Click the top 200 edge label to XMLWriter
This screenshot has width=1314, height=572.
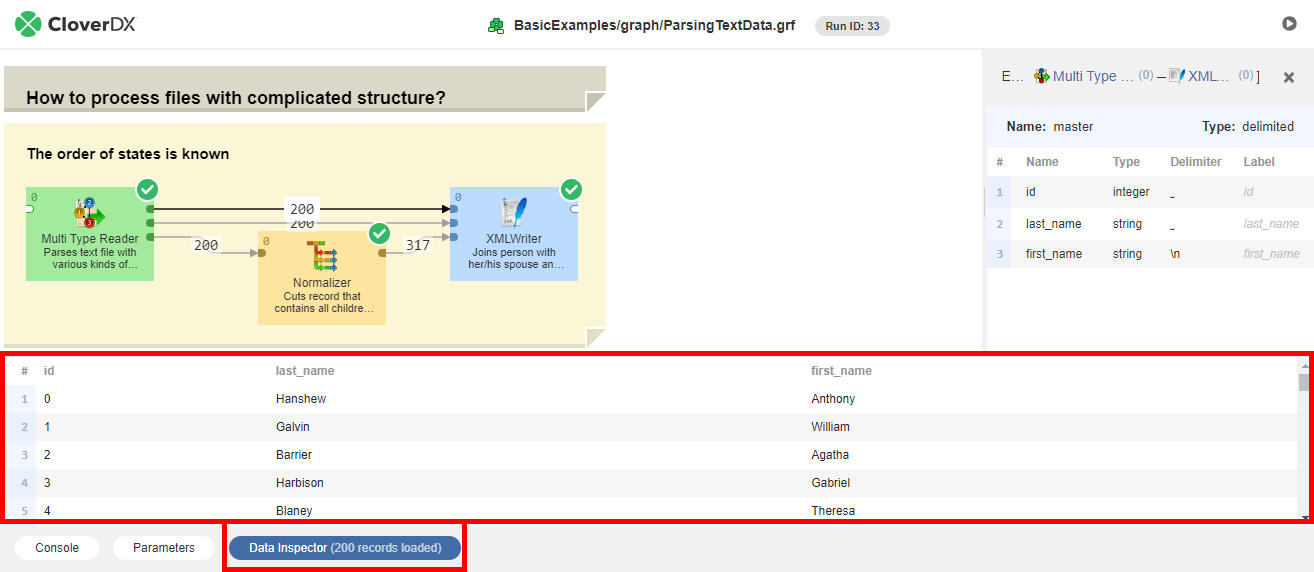point(302,209)
